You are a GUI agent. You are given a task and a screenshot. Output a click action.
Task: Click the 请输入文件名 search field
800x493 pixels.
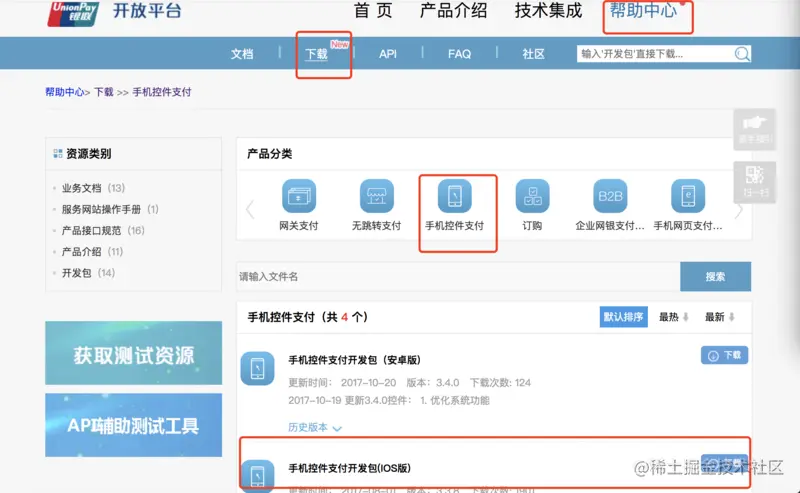[458, 277]
